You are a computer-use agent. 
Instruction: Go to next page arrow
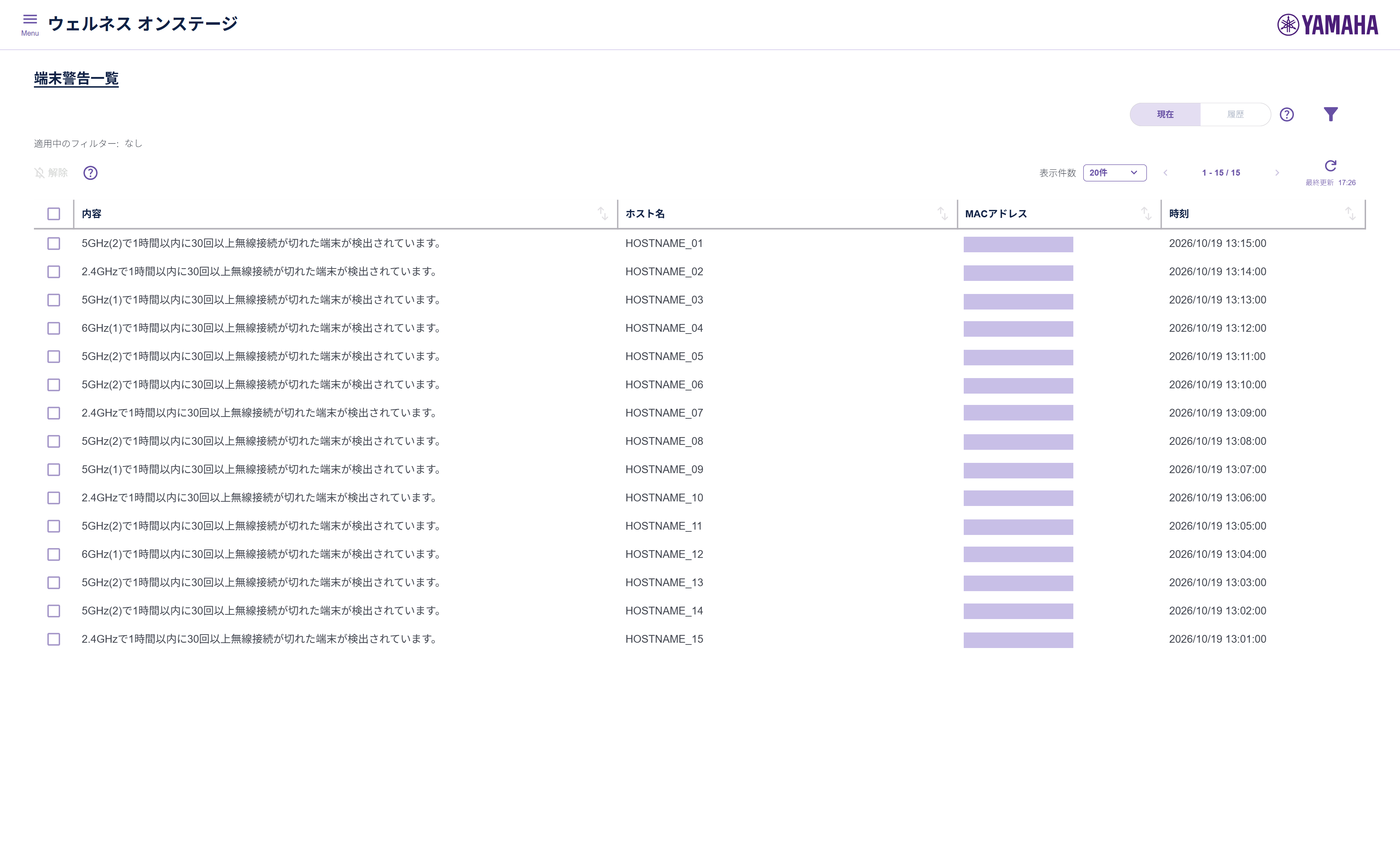tap(1277, 173)
